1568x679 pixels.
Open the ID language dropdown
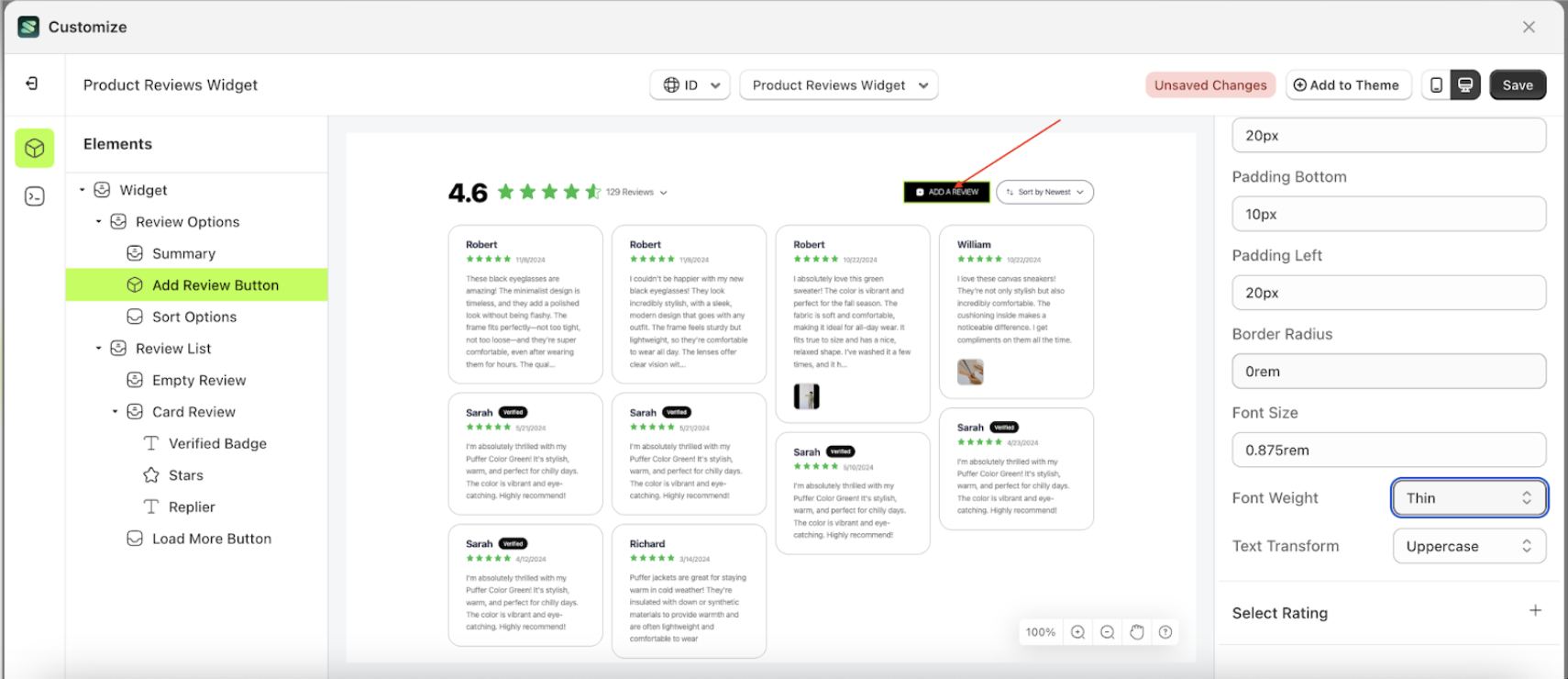point(690,85)
